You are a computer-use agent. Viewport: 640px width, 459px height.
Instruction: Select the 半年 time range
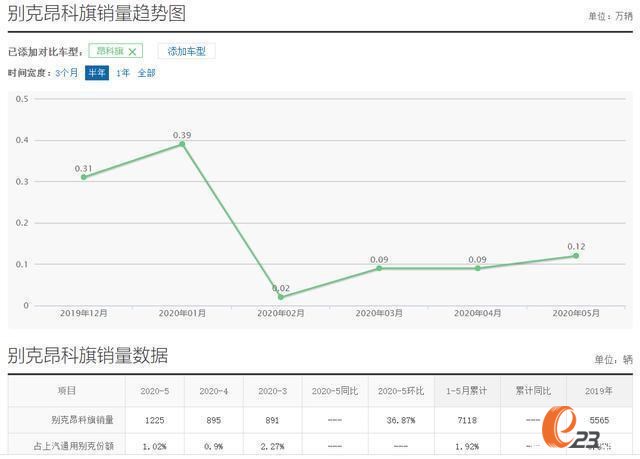(x=97, y=73)
